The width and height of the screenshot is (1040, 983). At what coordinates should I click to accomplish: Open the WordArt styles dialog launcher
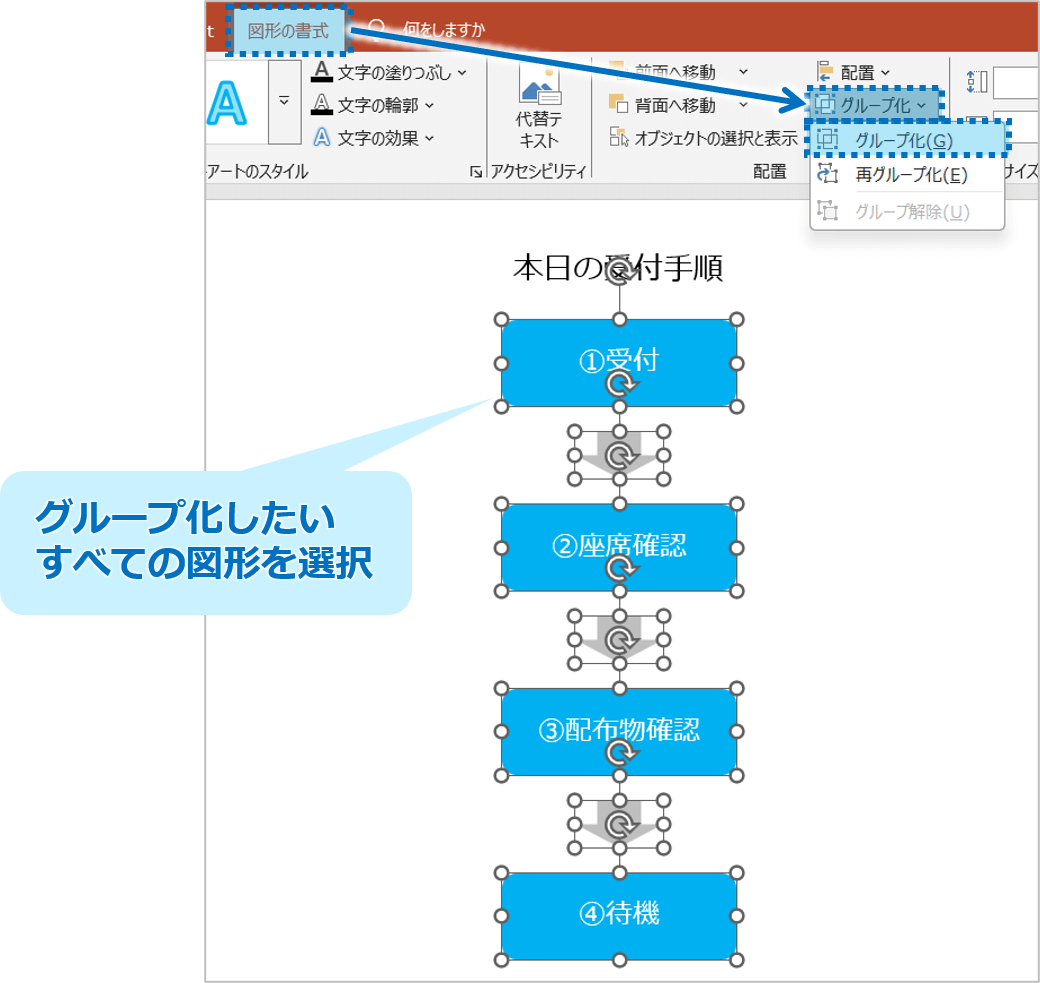coord(475,172)
